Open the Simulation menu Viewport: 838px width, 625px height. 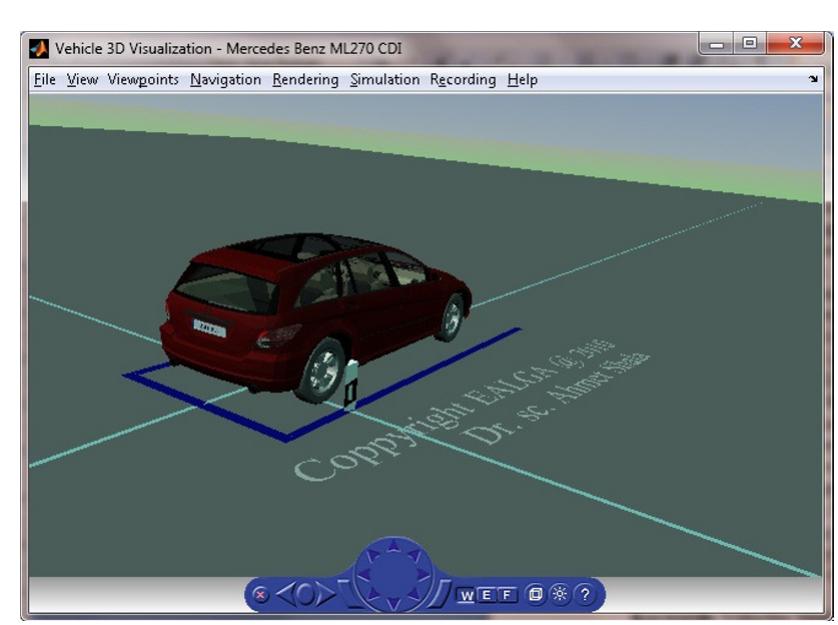385,80
